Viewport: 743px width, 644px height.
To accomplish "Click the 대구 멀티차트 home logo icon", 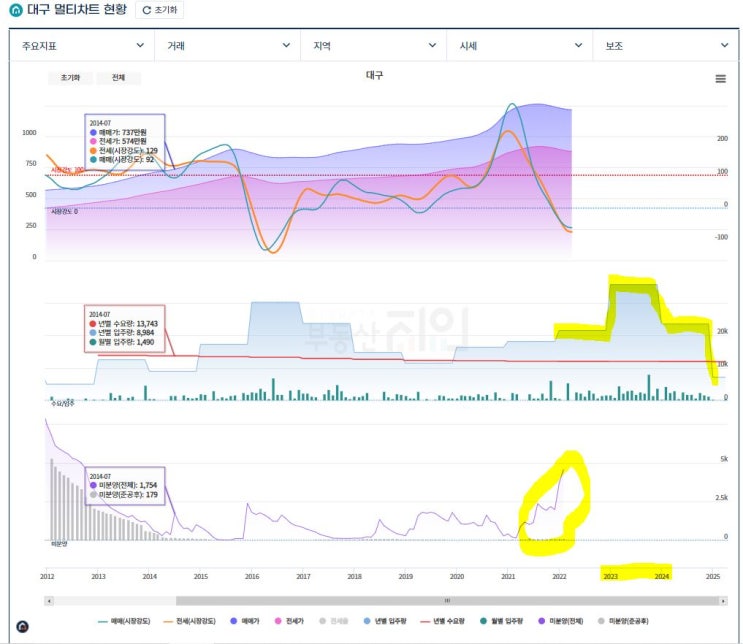I will coord(16,10).
